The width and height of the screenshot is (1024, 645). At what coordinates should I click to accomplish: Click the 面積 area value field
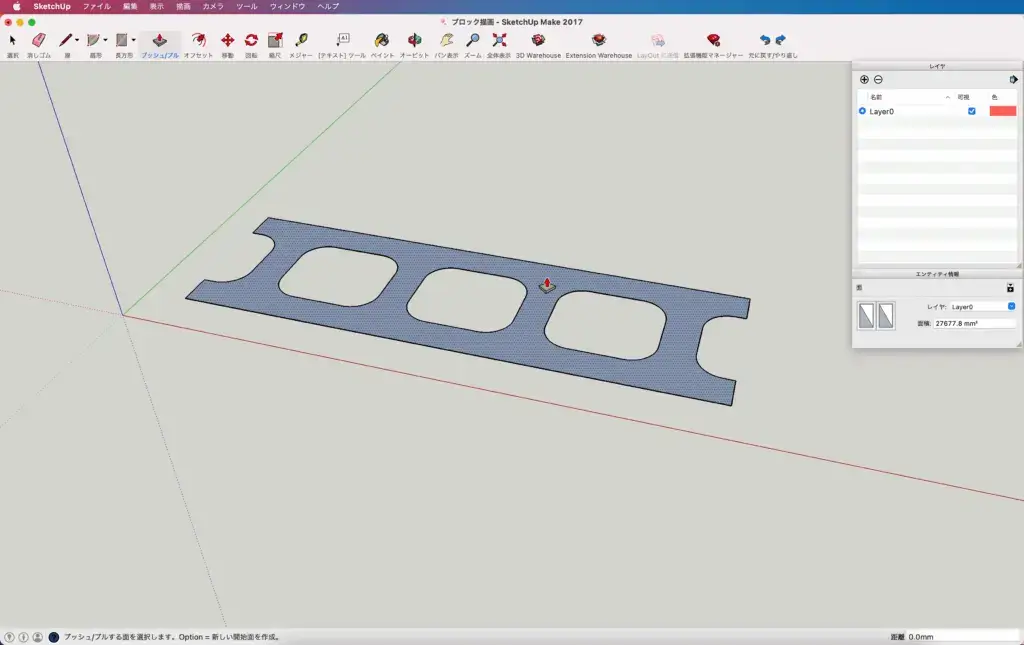pos(974,323)
